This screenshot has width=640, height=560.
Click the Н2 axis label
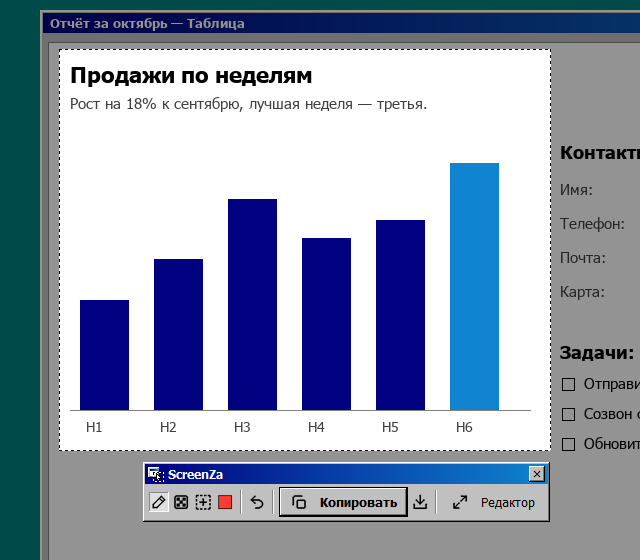click(x=168, y=427)
